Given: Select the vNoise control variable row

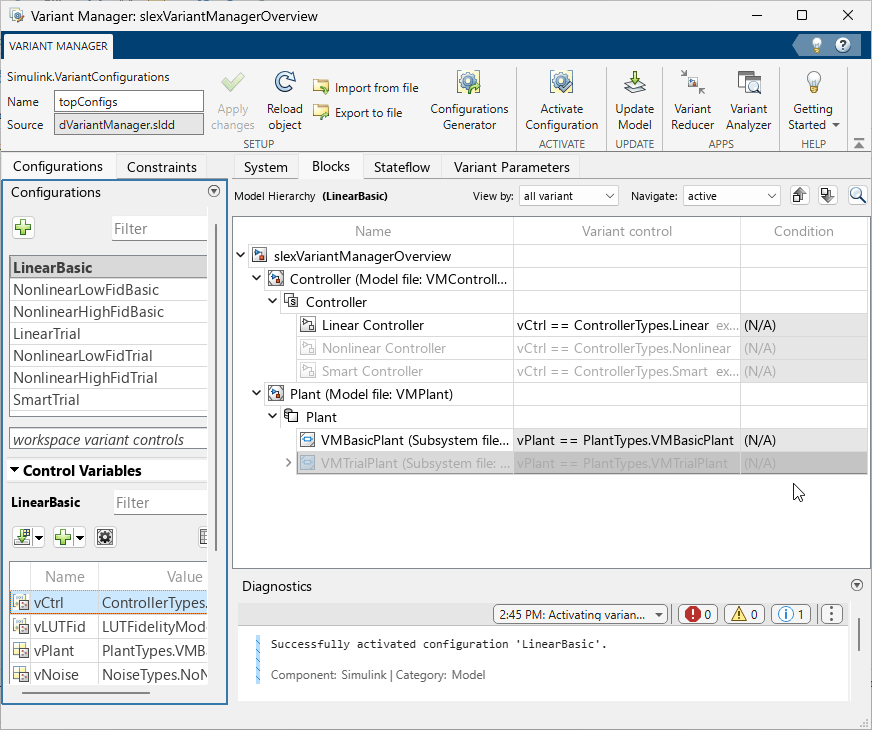Looking at the screenshot, I should pos(109,674).
